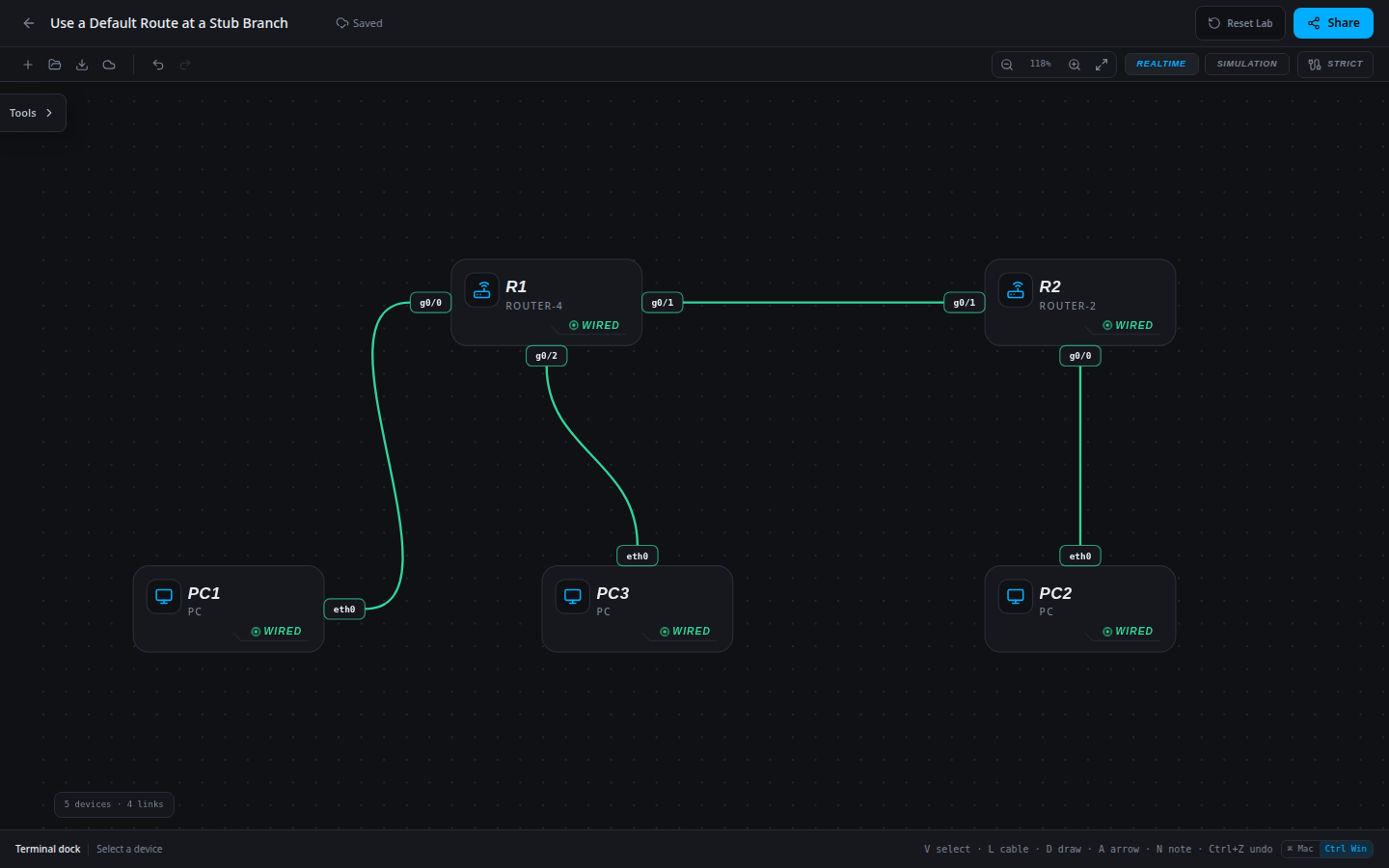
Task: Click the R1 to R2 link cable
Action: coord(813,303)
